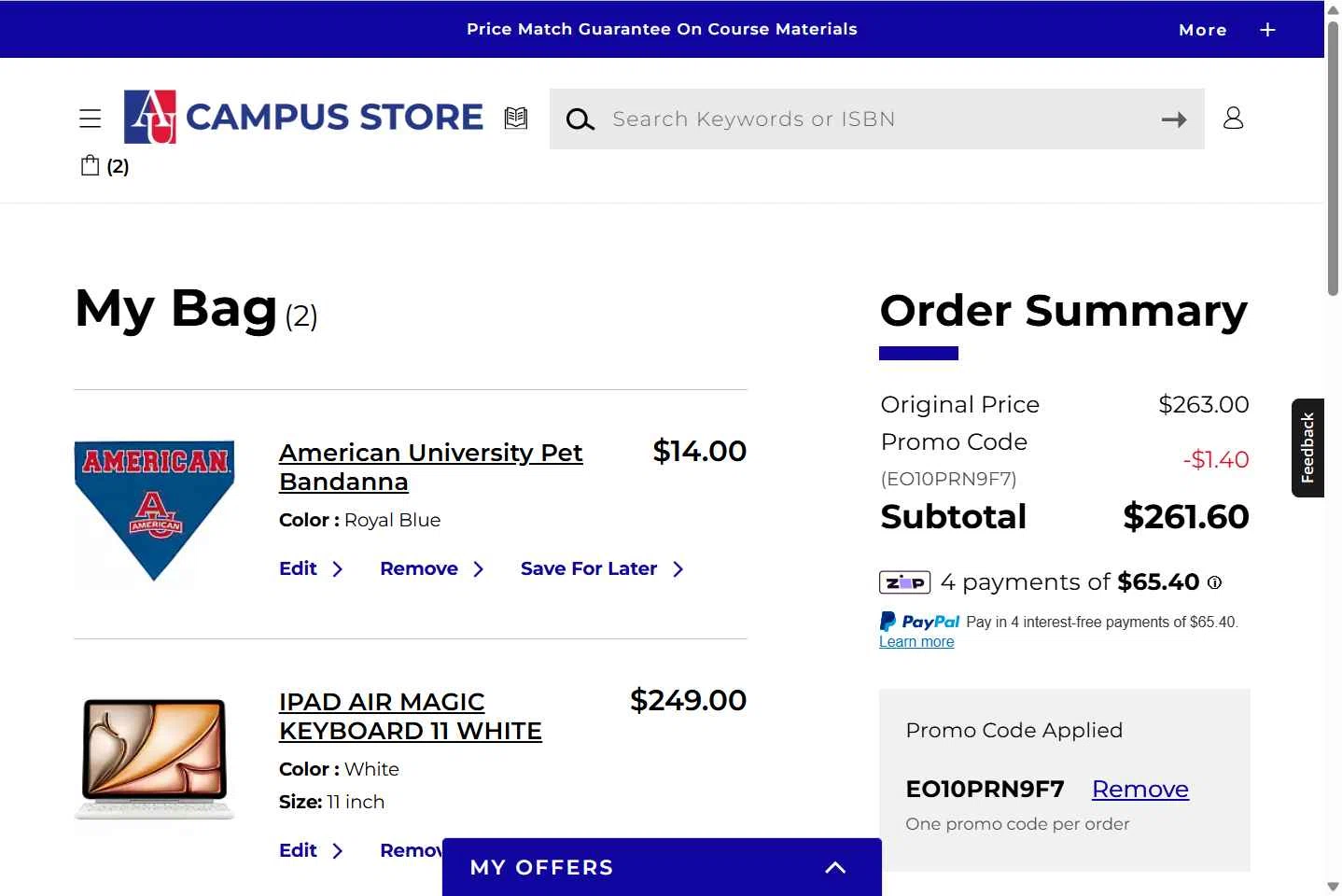
Task: Open PayPal Learn more link
Action: [916, 642]
